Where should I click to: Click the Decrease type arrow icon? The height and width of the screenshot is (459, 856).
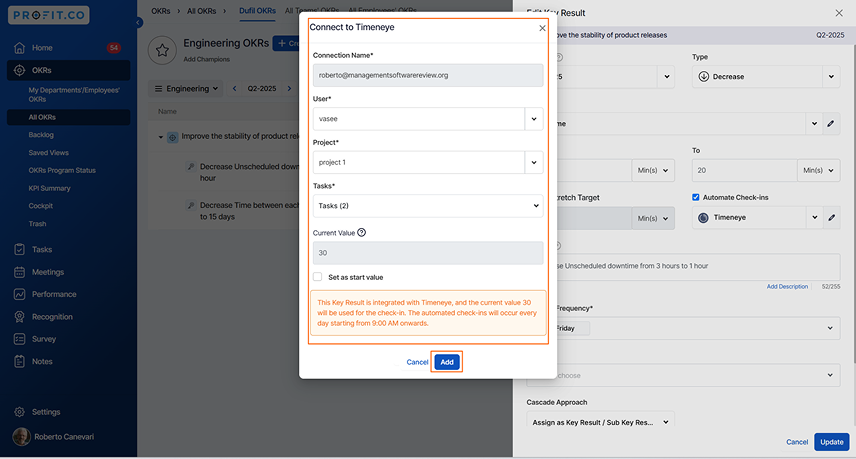click(704, 76)
